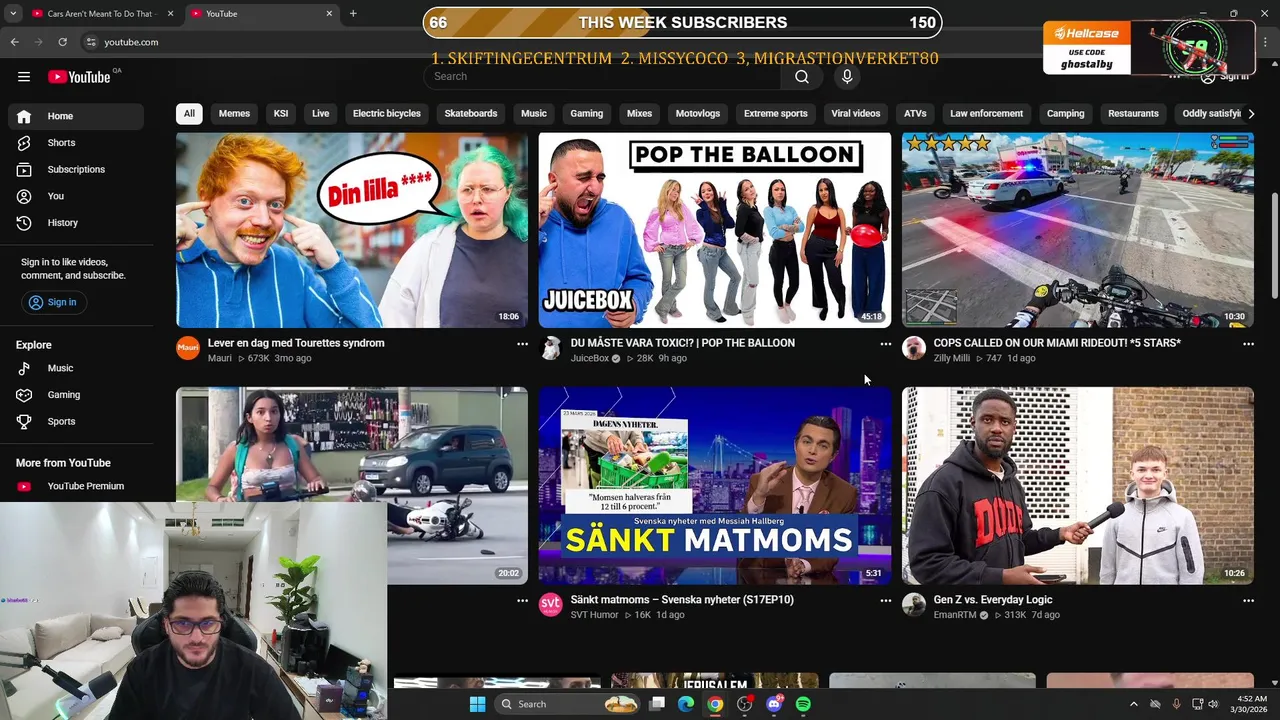Filter by Gaming chip
Viewport: 1280px width, 720px height.
587,113
